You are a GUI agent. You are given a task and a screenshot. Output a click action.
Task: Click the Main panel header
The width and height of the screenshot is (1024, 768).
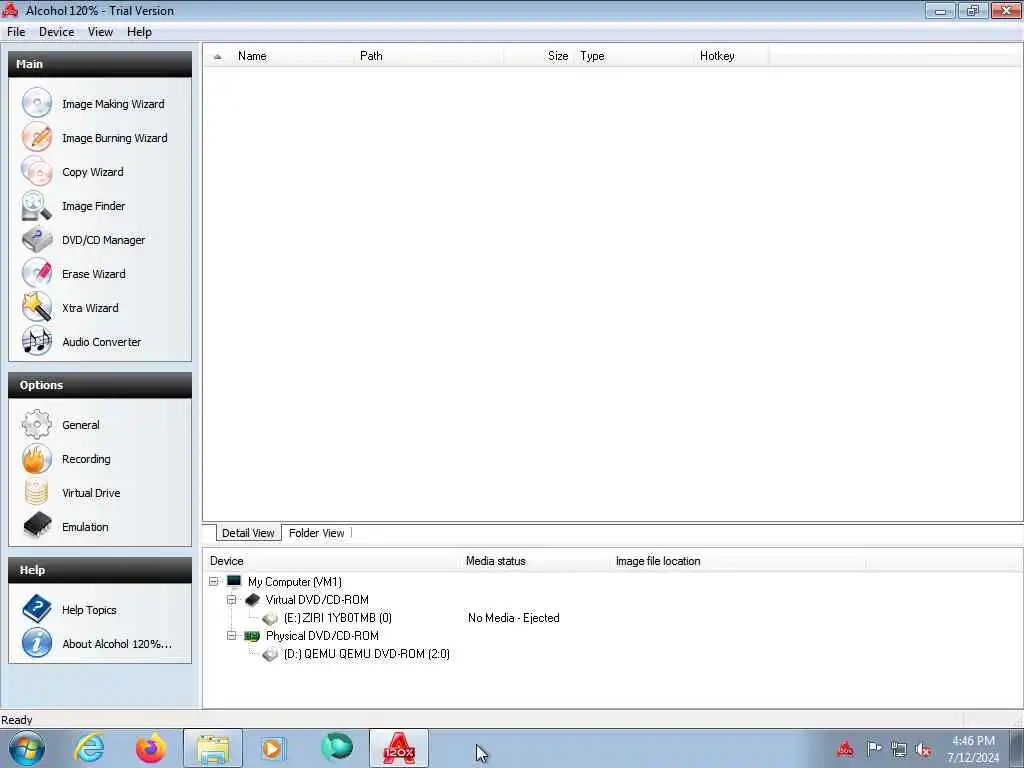click(x=100, y=64)
